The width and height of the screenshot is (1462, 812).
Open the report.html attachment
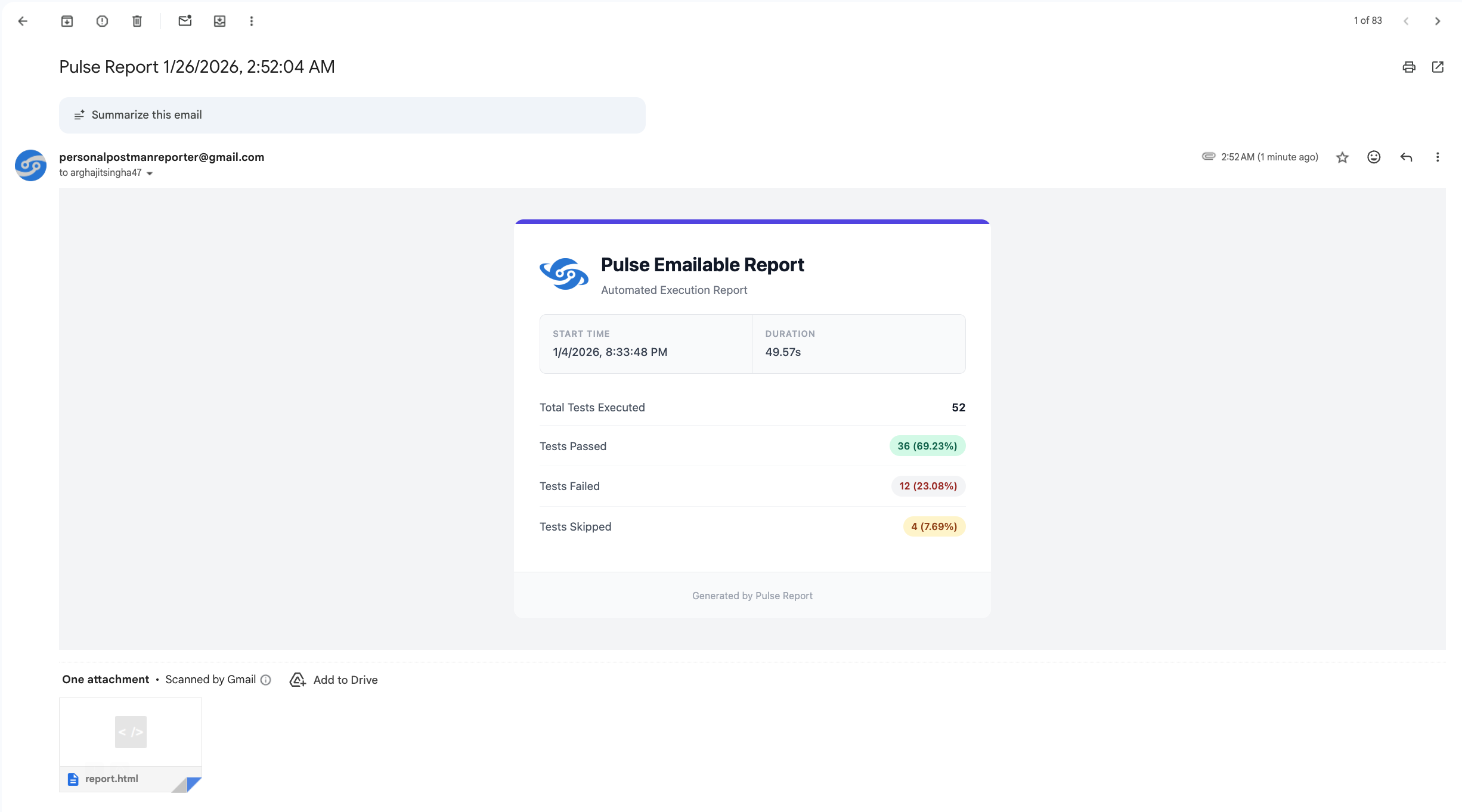[x=130, y=744]
